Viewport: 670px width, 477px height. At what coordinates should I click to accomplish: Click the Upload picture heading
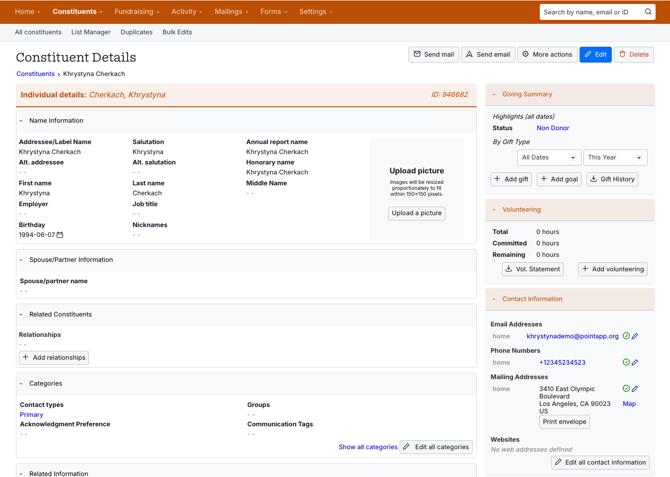[417, 171]
